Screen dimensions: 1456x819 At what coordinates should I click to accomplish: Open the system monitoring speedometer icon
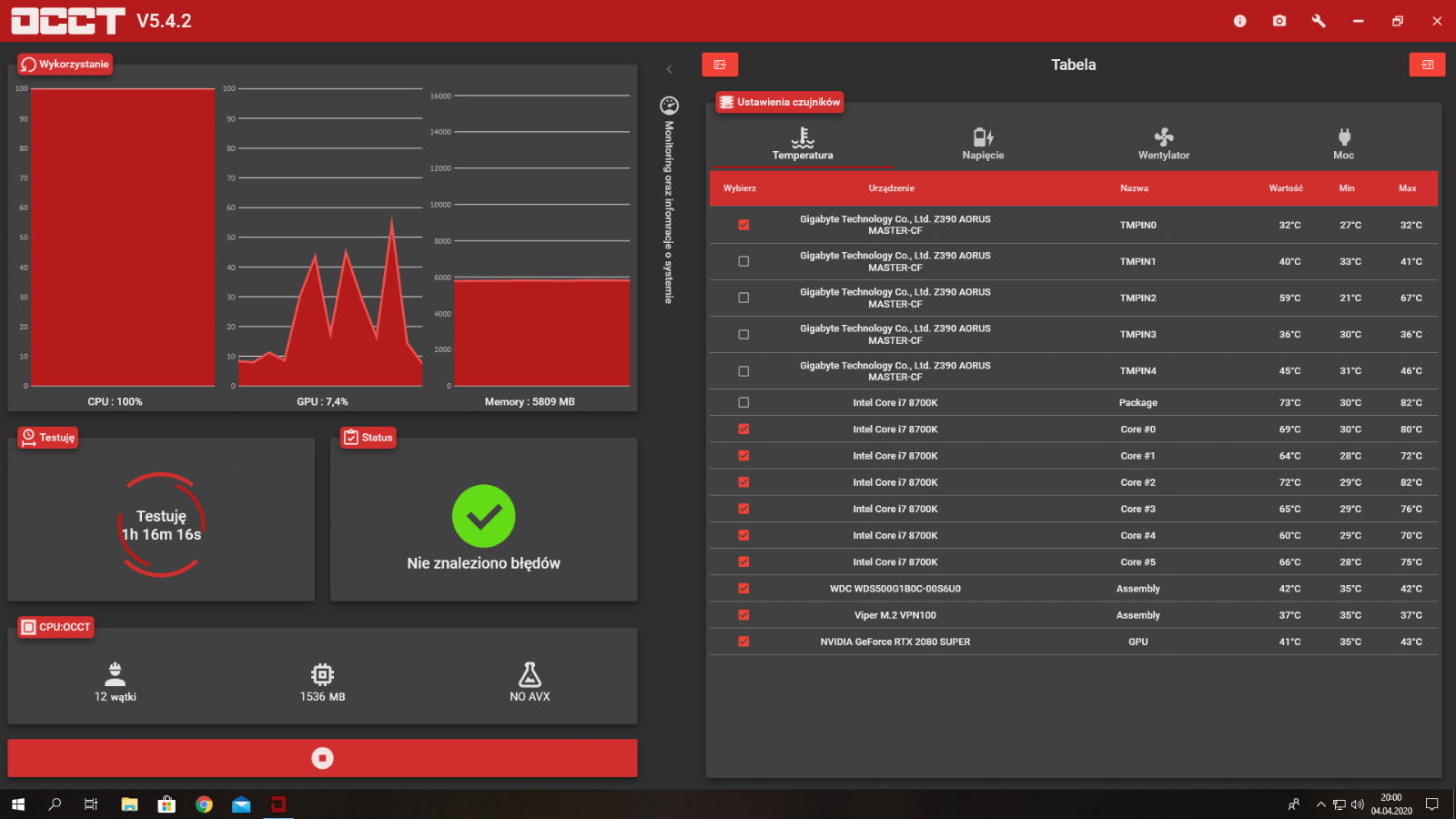point(669,106)
